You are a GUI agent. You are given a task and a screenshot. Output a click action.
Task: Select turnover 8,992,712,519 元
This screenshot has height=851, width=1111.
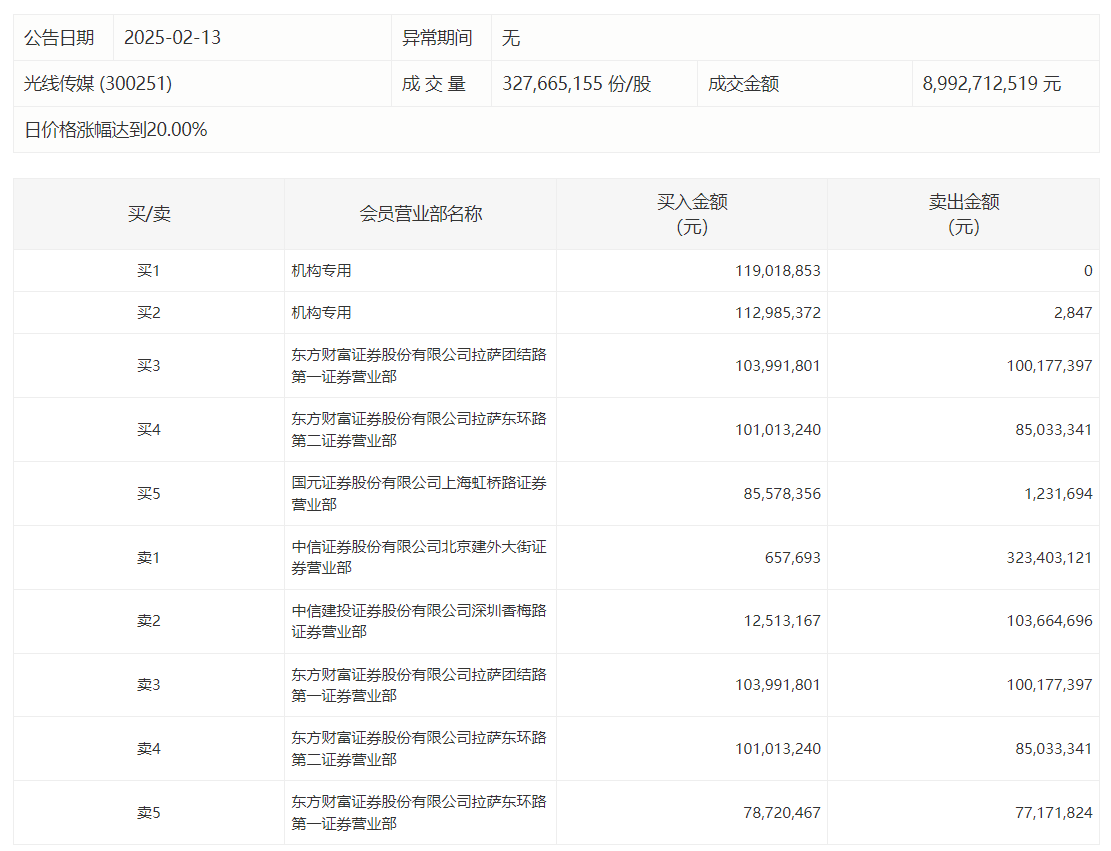[x=991, y=84]
